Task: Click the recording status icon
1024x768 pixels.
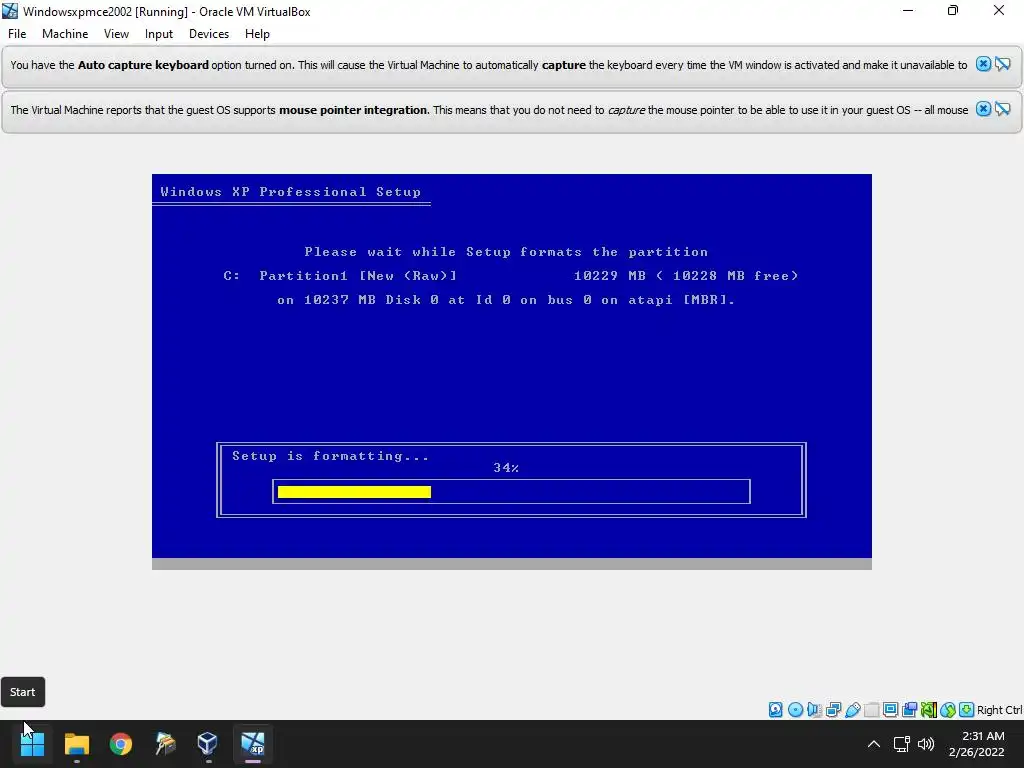Action: [x=909, y=710]
